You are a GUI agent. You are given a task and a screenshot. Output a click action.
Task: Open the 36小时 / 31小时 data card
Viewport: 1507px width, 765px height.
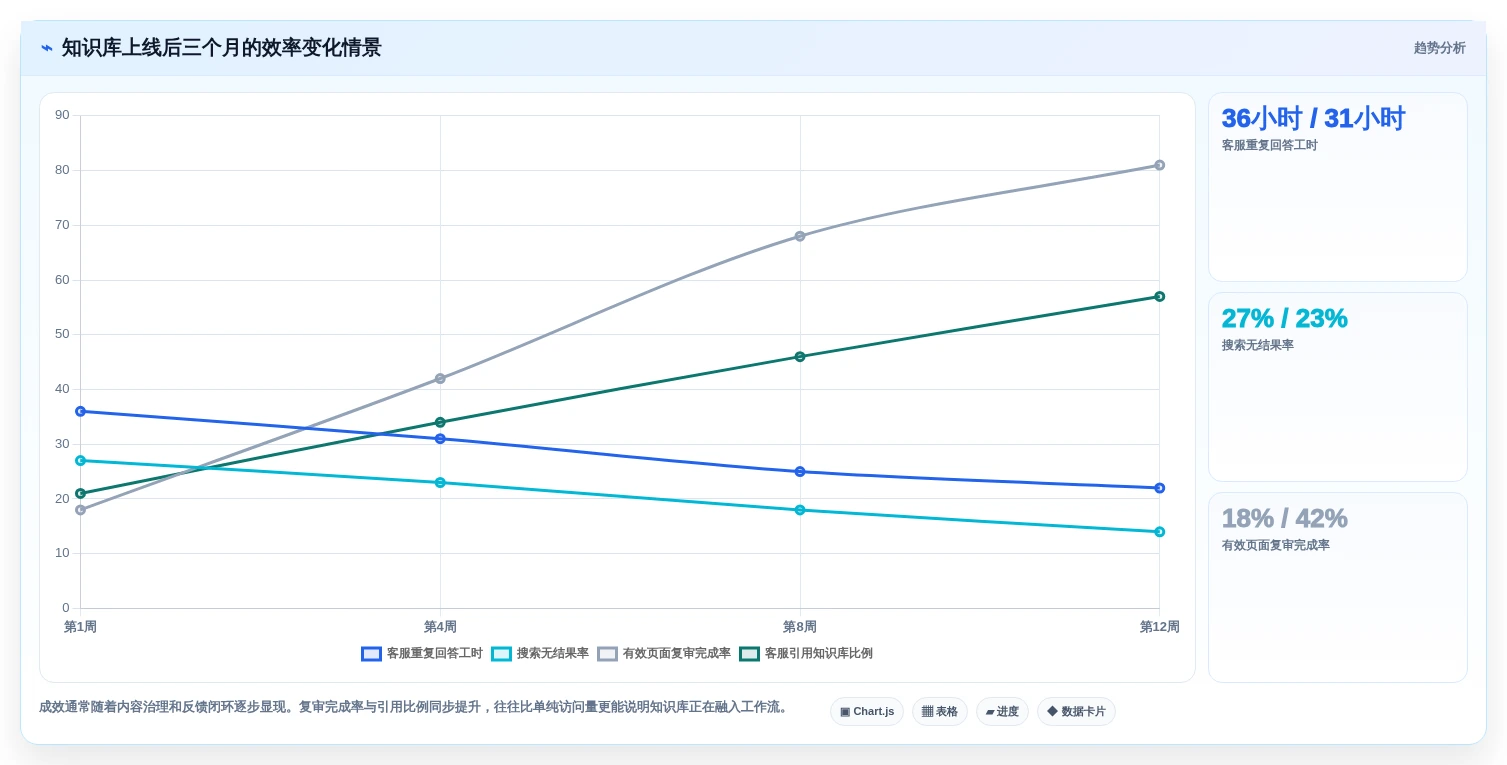[1338, 187]
